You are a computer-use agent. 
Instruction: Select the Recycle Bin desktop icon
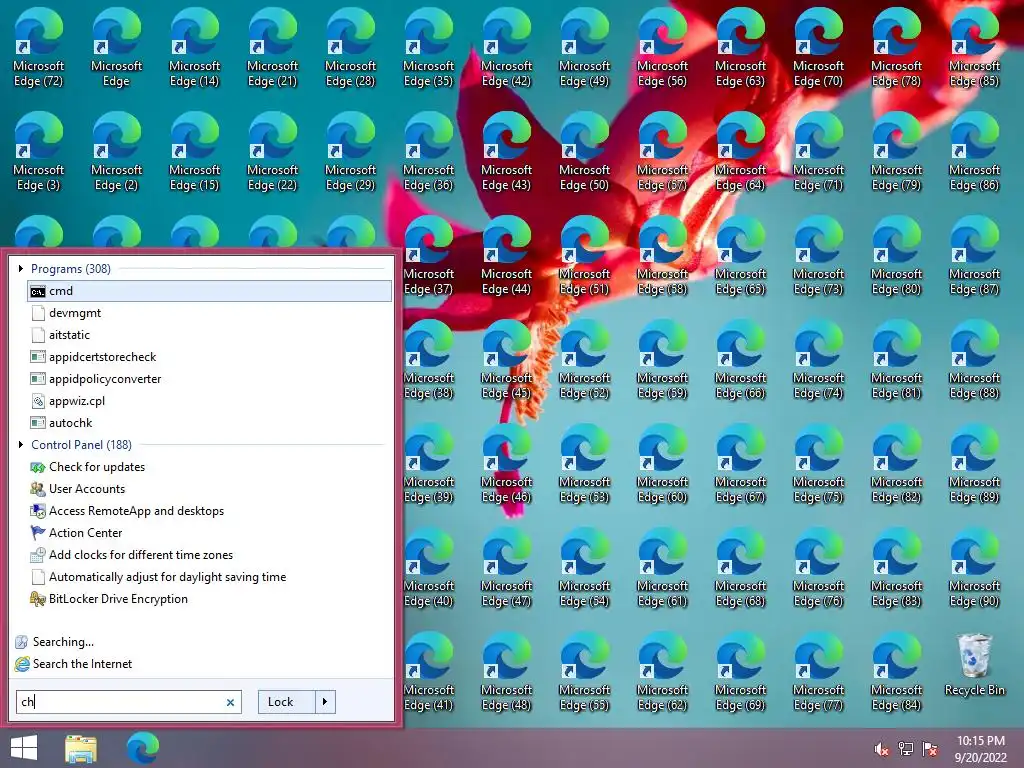click(x=974, y=665)
